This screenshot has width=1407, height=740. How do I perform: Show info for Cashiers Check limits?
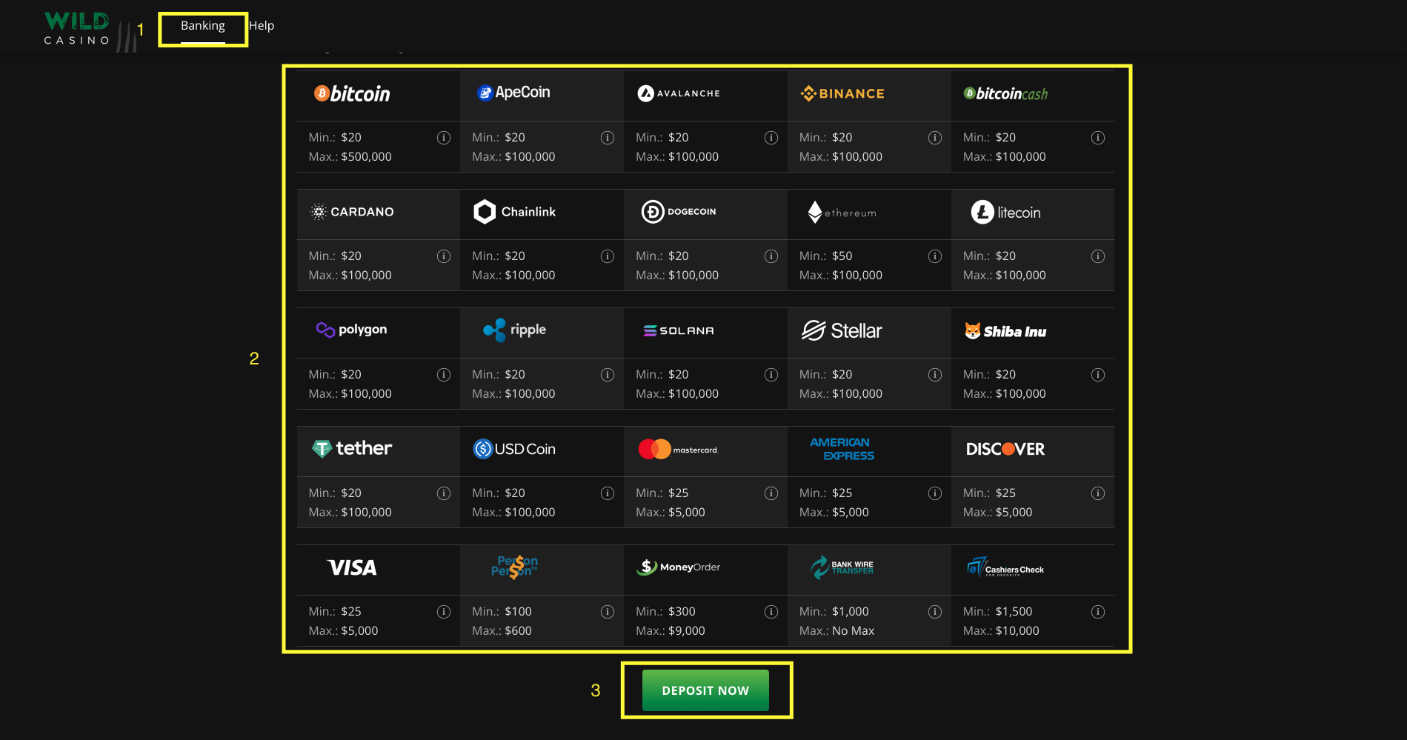(1098, 612)
